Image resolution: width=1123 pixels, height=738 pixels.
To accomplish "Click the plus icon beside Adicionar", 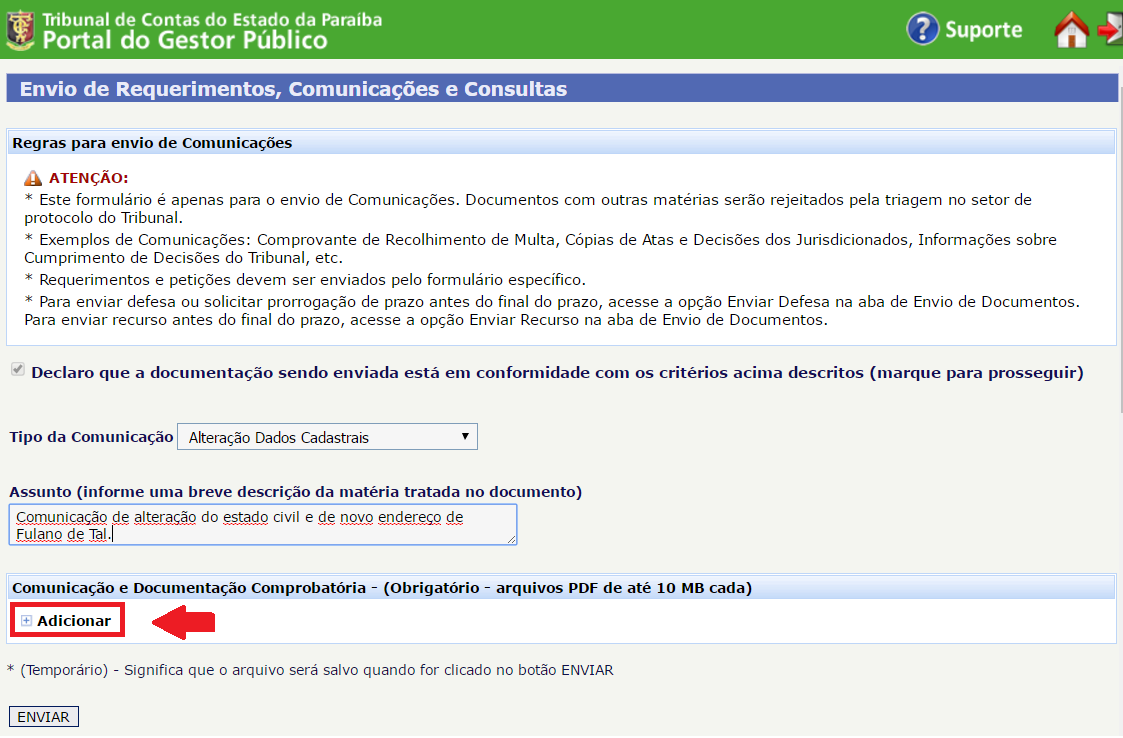I will pyautogui.click(x=27, y=621).
